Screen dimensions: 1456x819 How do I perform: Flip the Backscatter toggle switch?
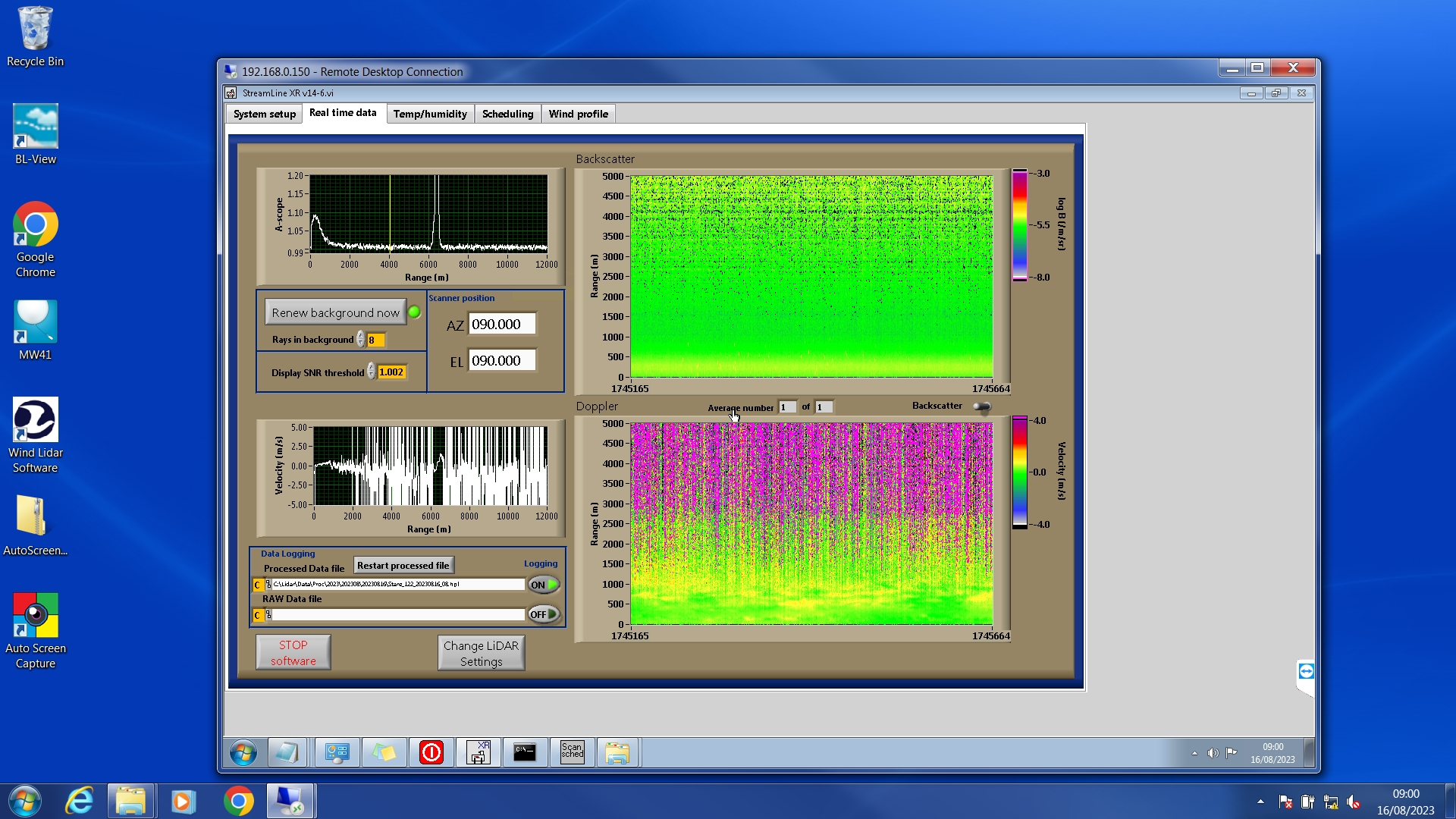[x=982, y=407]
